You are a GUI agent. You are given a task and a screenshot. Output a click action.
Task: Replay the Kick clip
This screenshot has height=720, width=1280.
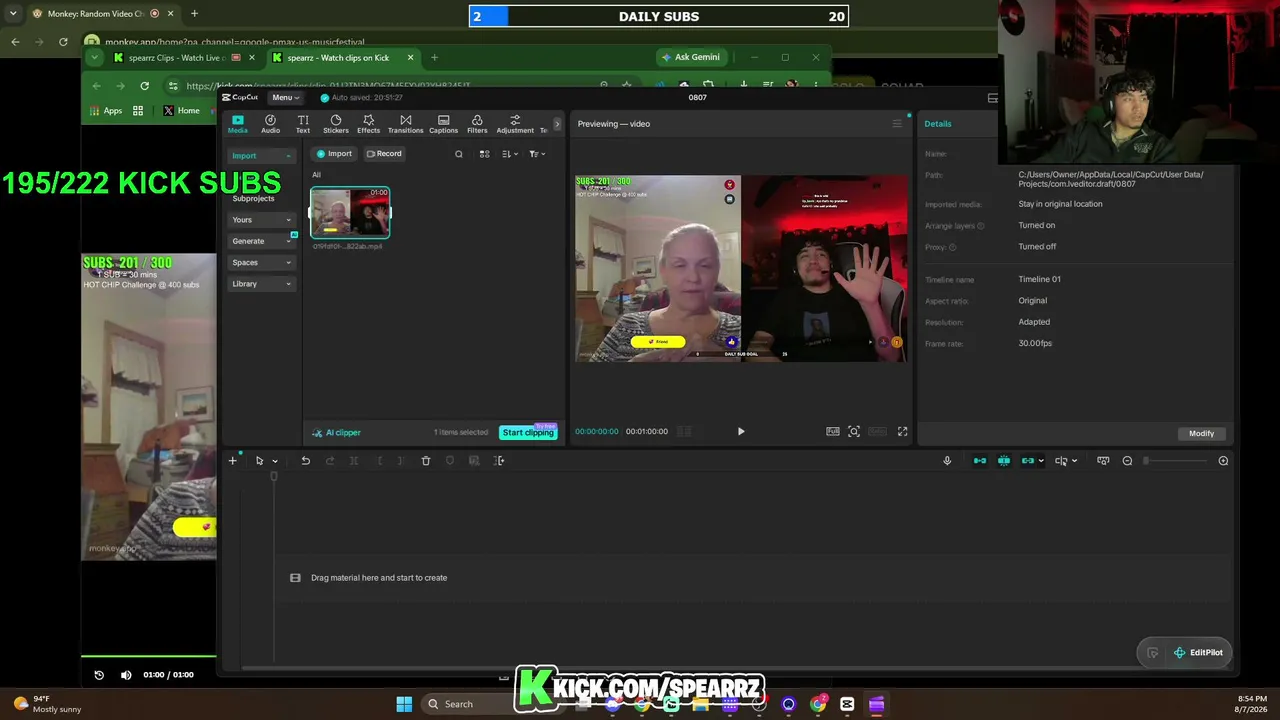pos(99,675)
